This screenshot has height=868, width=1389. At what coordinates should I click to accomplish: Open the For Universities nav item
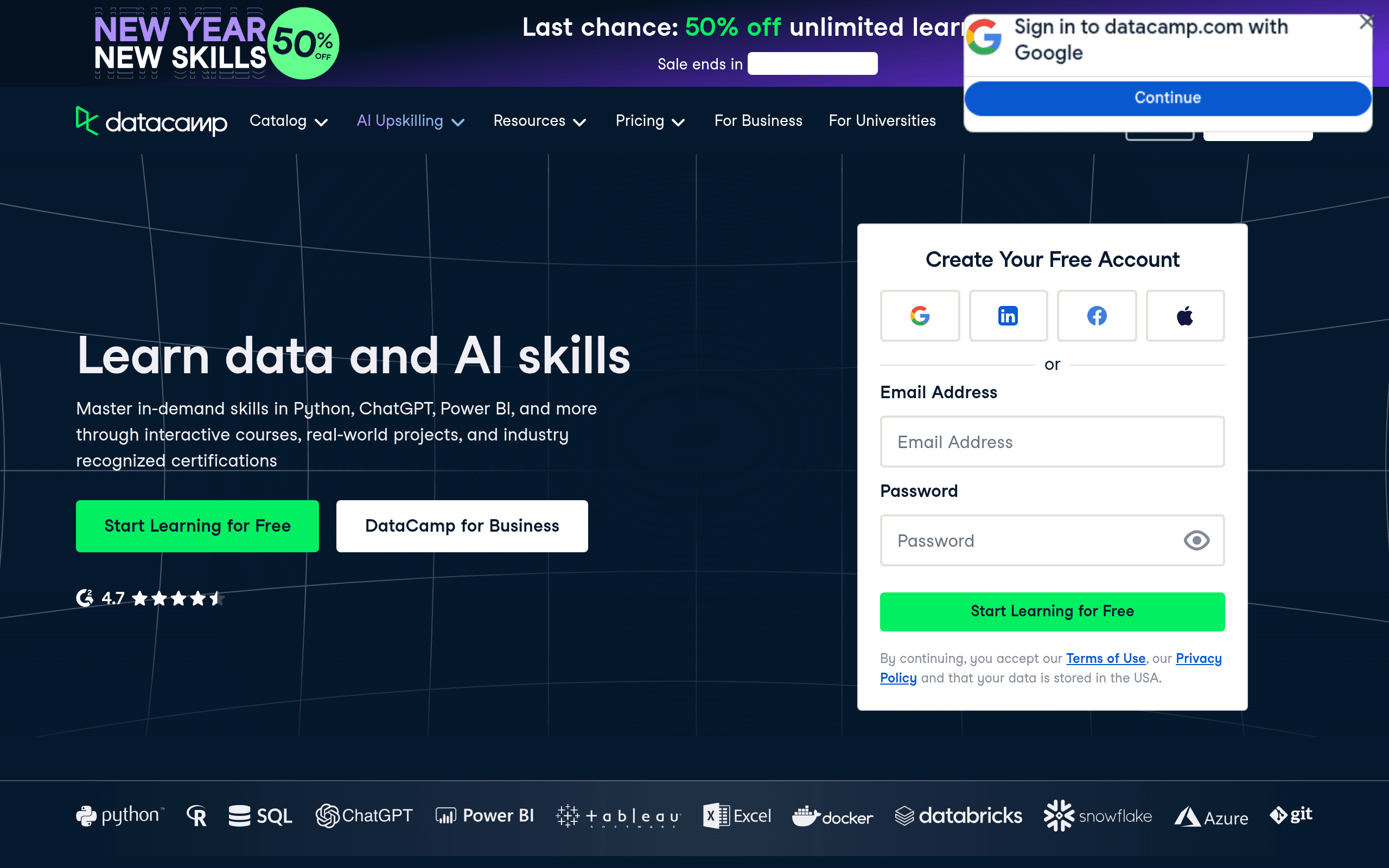882,121
